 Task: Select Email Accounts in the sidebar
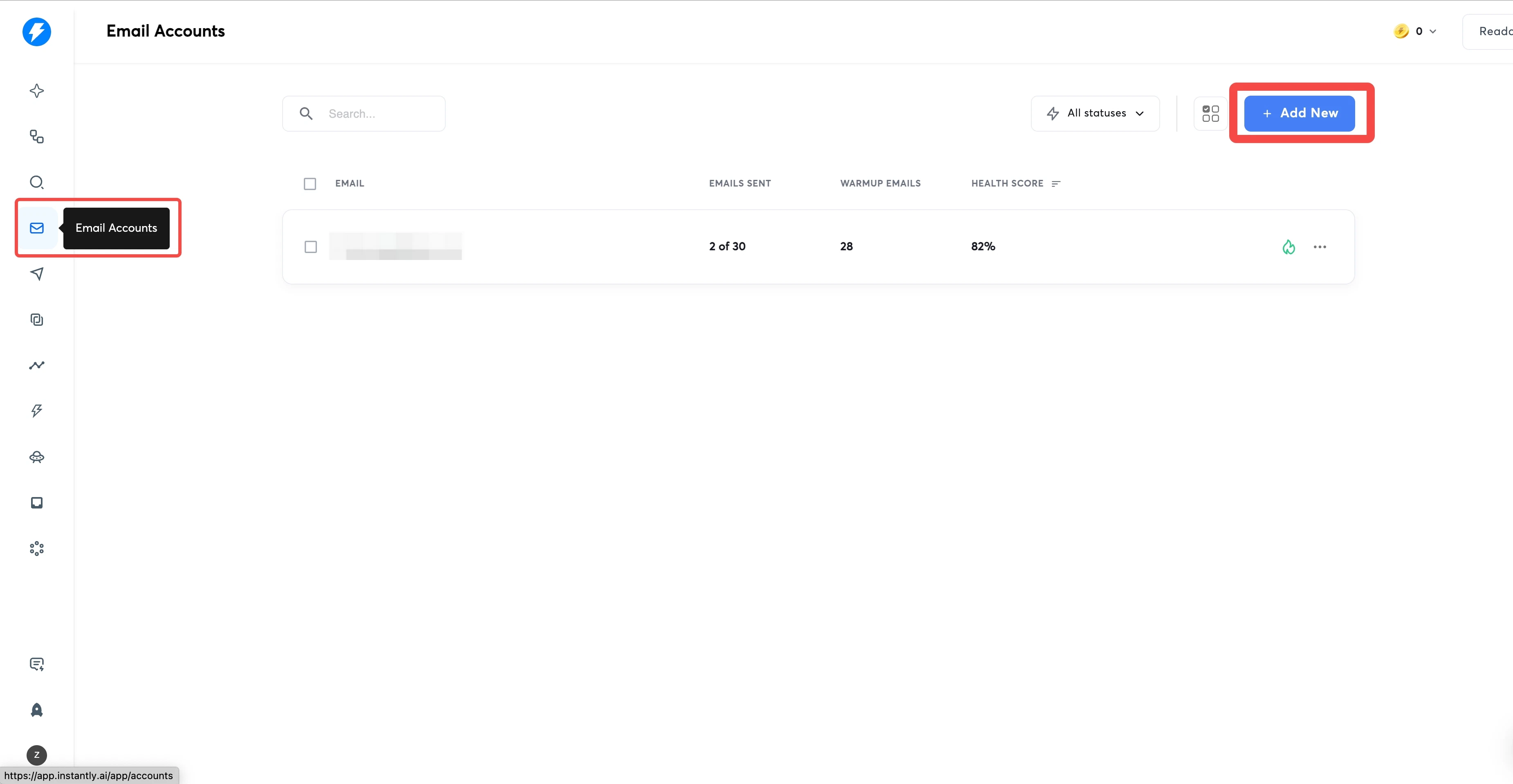tap(37, 228)
